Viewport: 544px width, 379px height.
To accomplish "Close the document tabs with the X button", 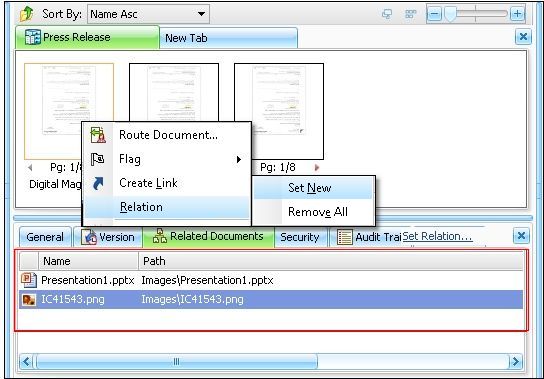I will coord(523,36).
